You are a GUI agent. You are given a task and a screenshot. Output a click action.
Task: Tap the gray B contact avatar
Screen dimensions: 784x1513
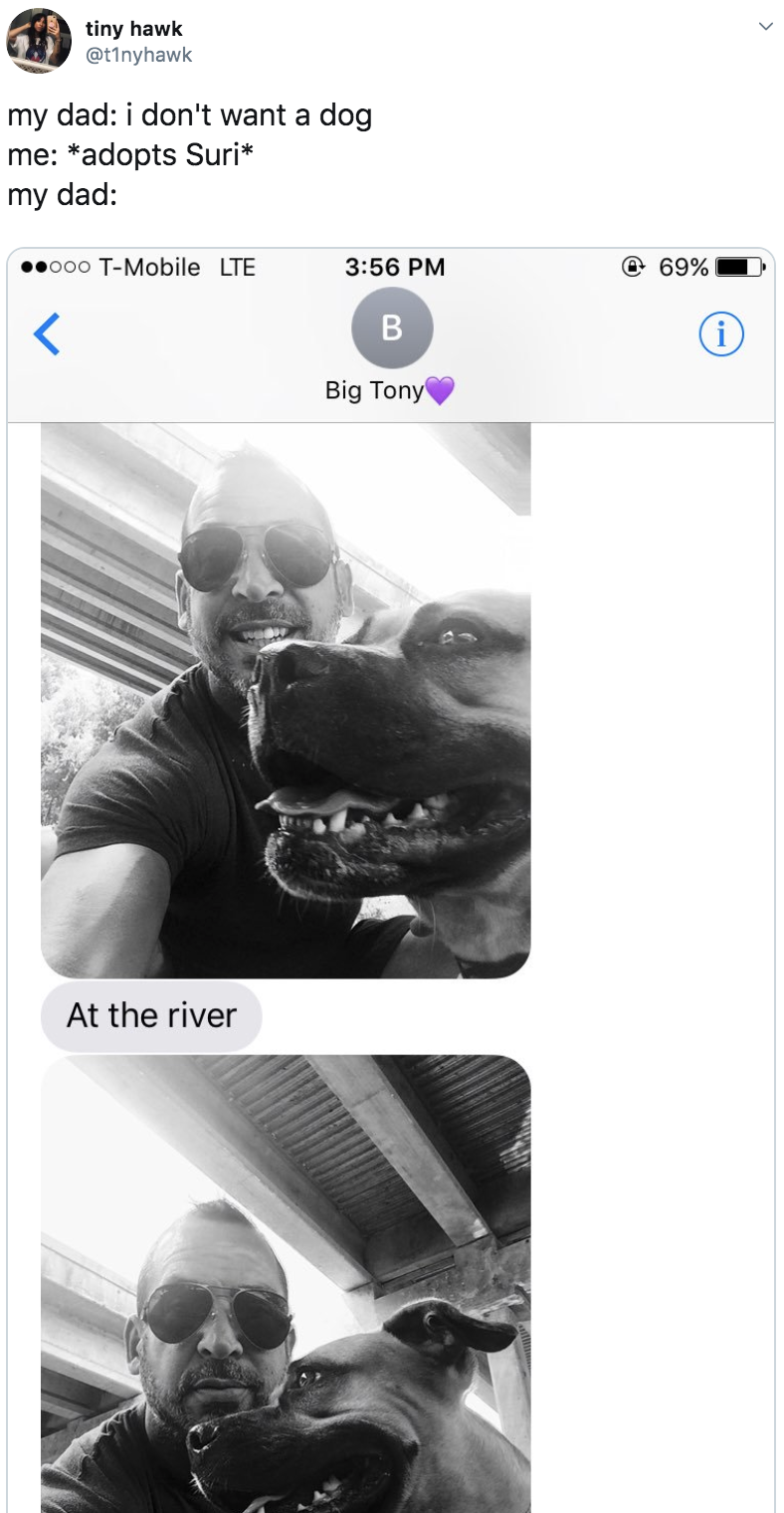coord(392,328)
